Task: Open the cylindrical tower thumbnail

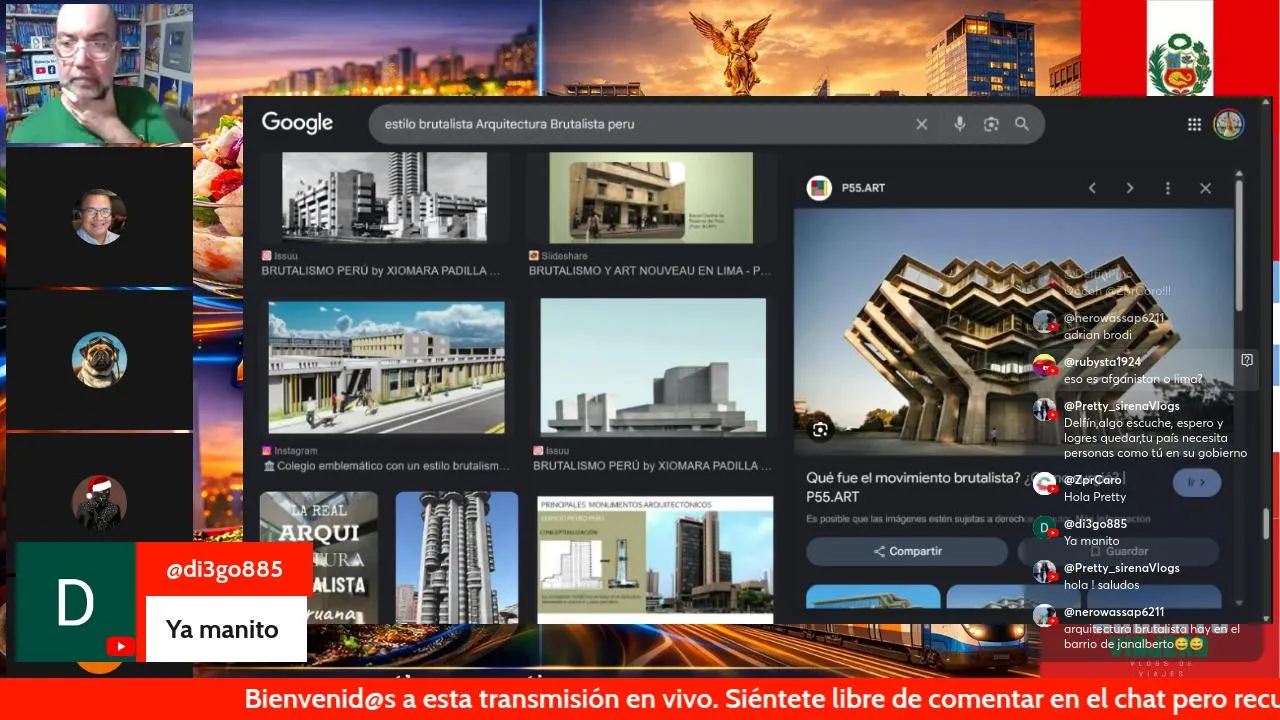Action: click(x=457, y=557)
